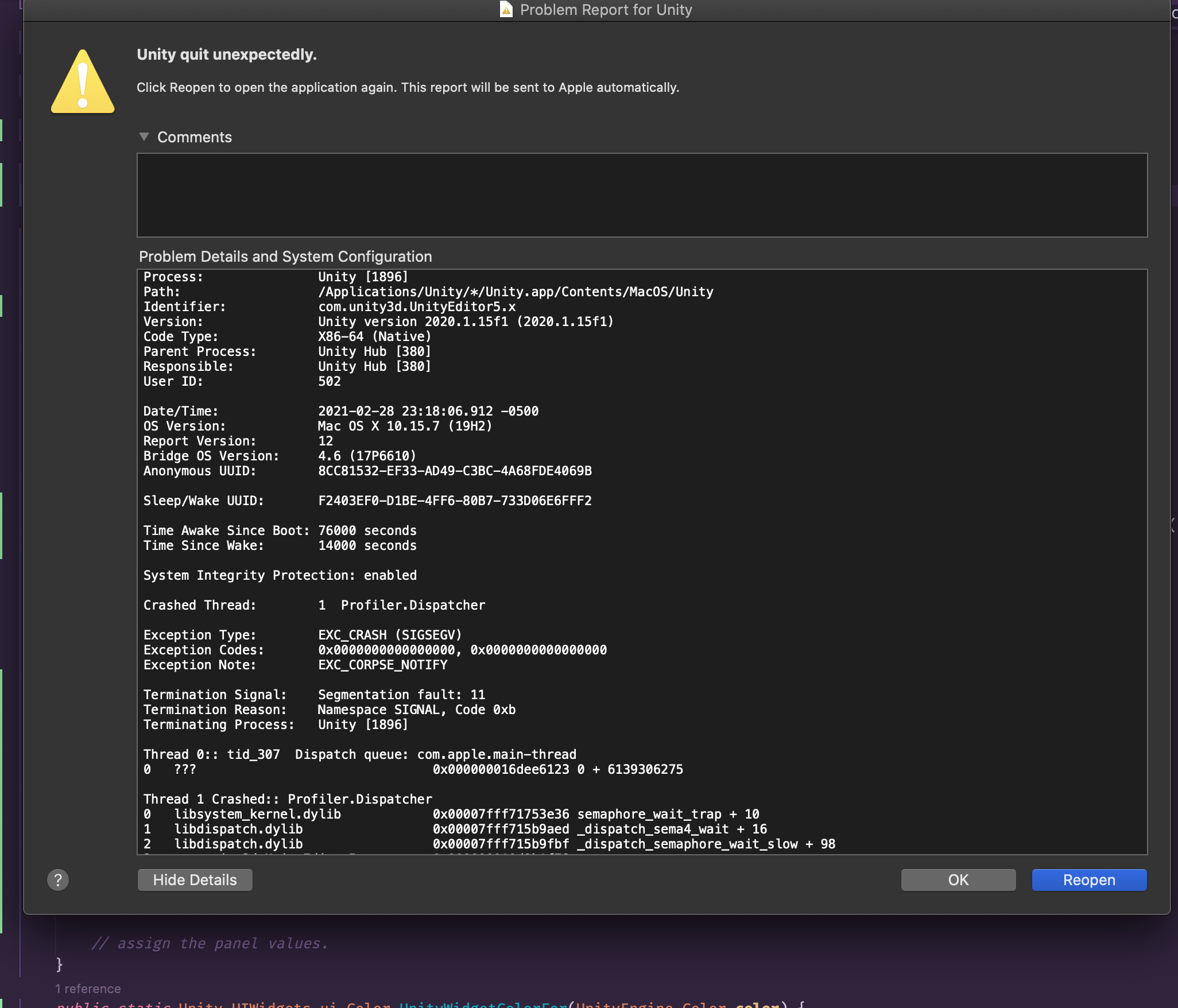Click Bridge OS Version 4.6 line
The width and height of the screenshot is (1178, 1008).
pyautogui.click(x=280, y=456)
